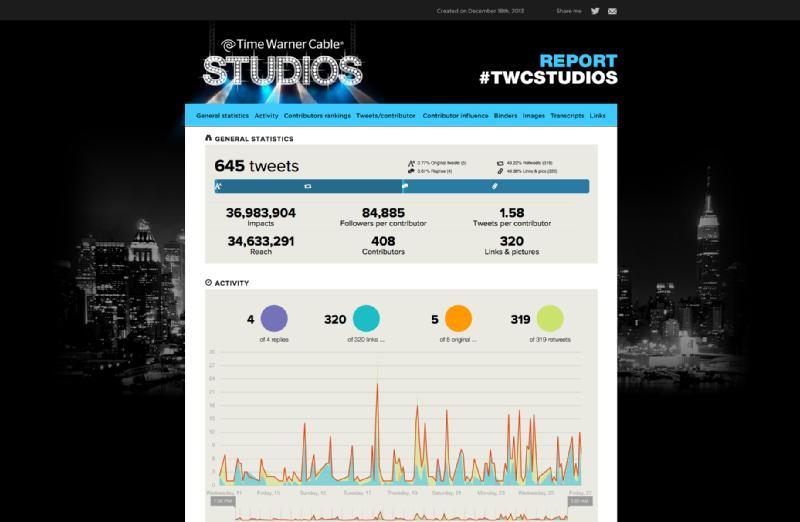800x522 pixels.
Task: Click the original tweets icon in the tweets bar
Action: coord(218,186)
